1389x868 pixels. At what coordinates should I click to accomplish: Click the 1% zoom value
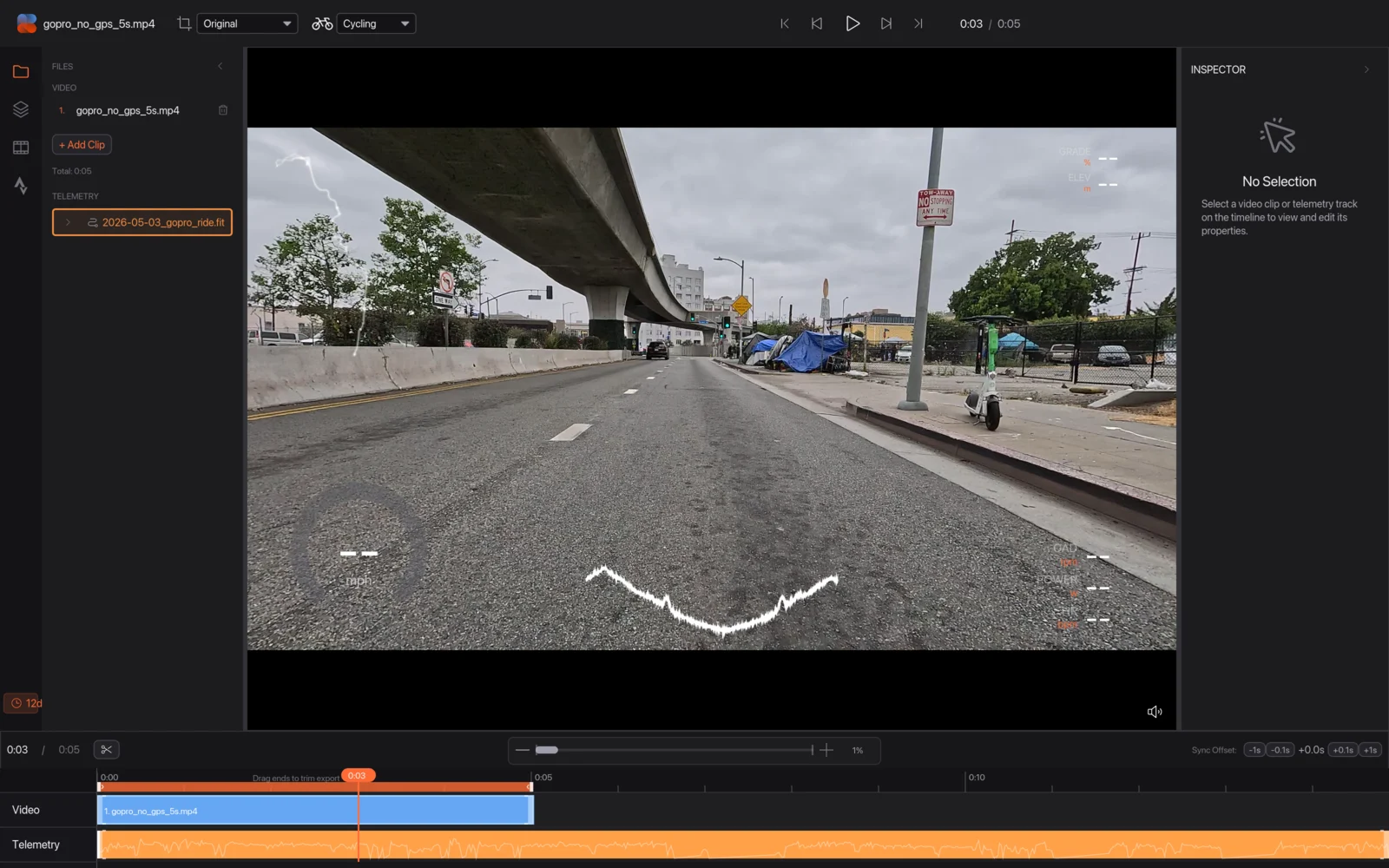click(858, 750)
